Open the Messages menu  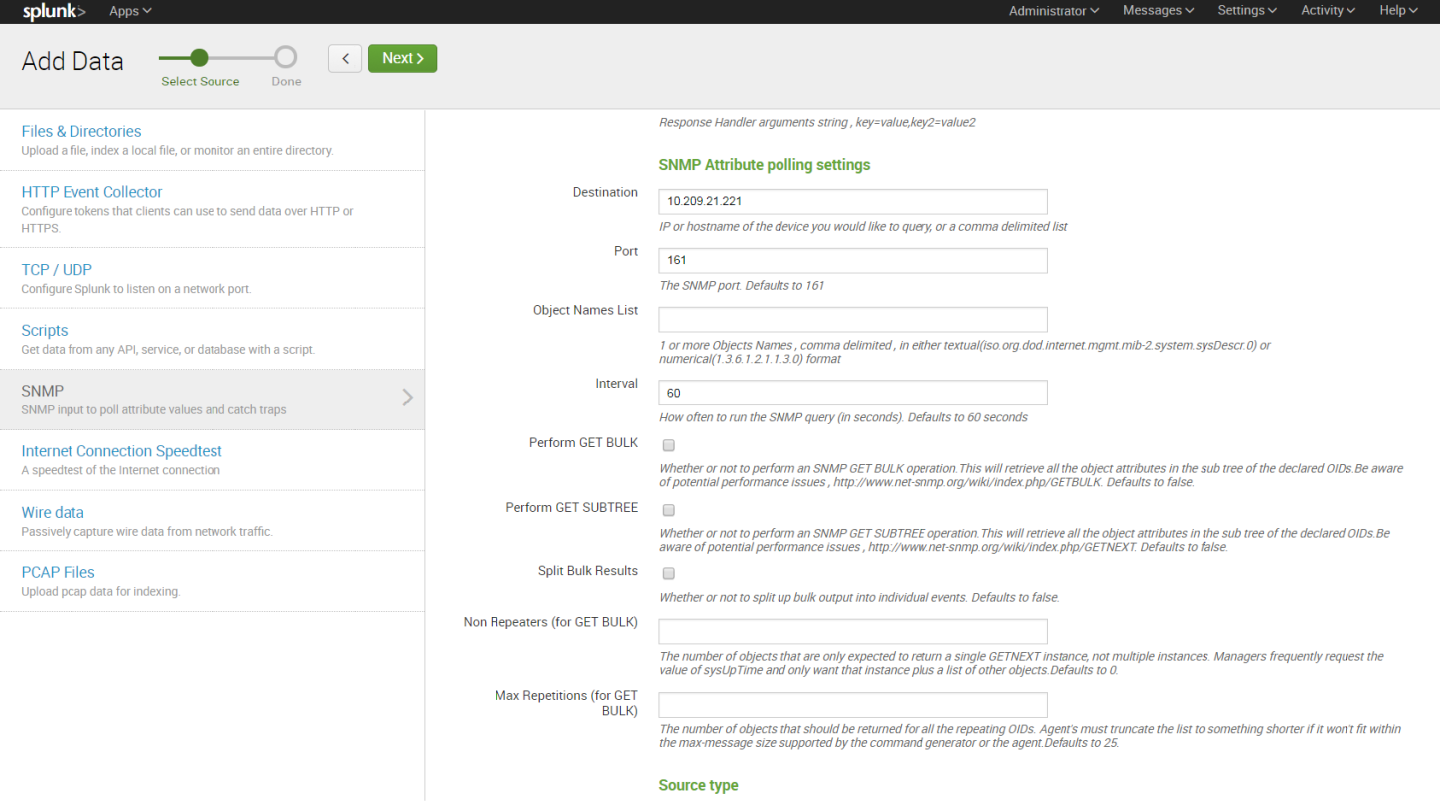tap(1157, 11)
